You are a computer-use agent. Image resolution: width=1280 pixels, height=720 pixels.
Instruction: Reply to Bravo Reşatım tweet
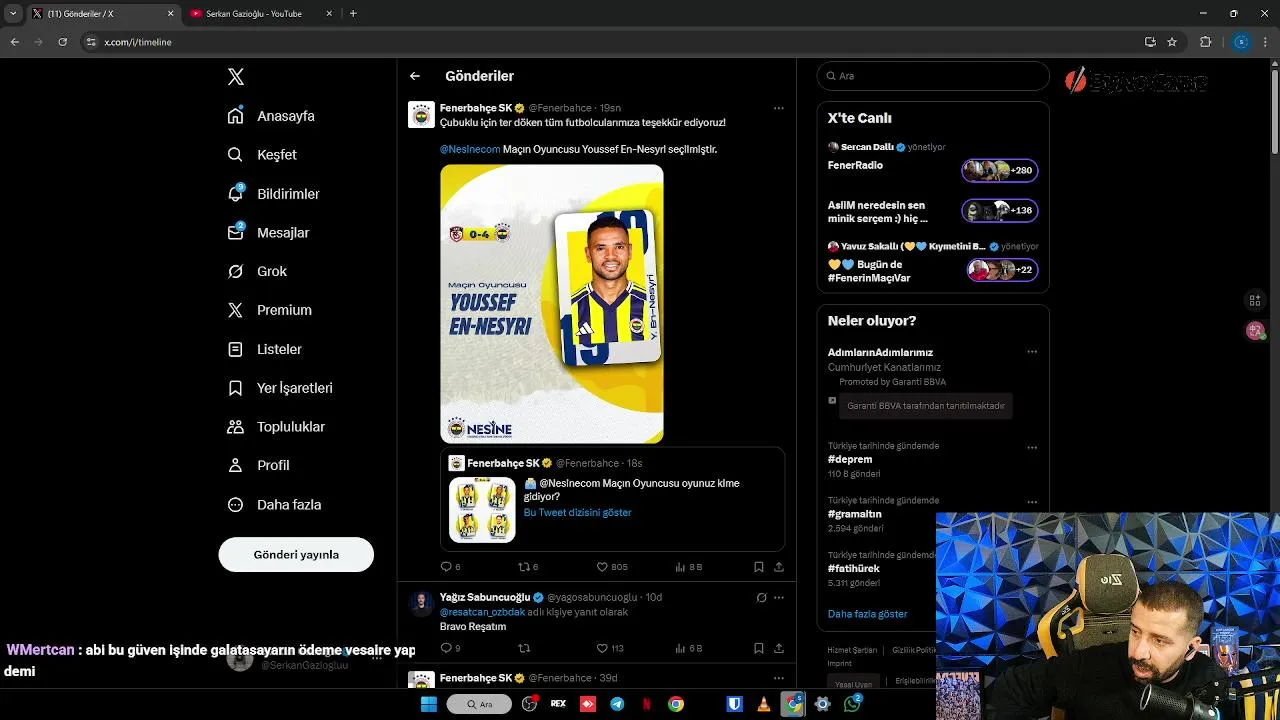coord(451,648)
